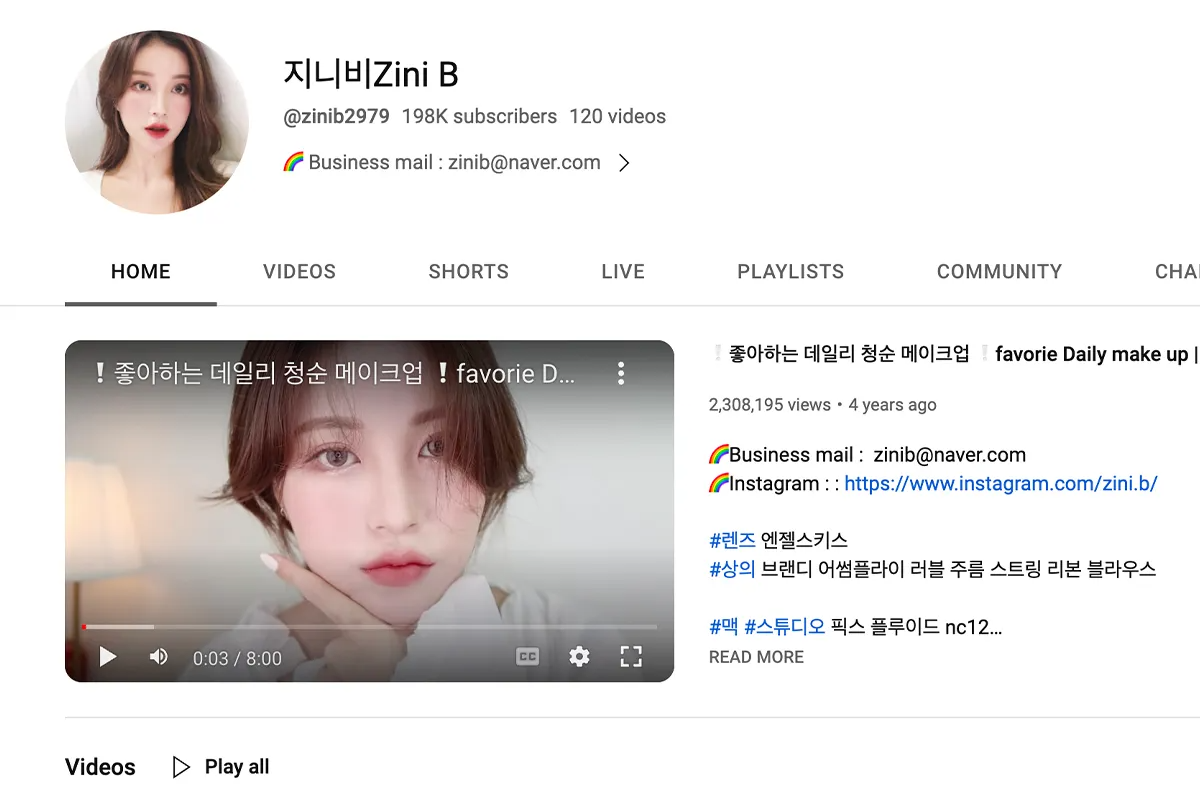The height and width of the screenshot is (800, 1200).
Task: Click the Zini B channel avatar
Action: (x=157, y=122)
